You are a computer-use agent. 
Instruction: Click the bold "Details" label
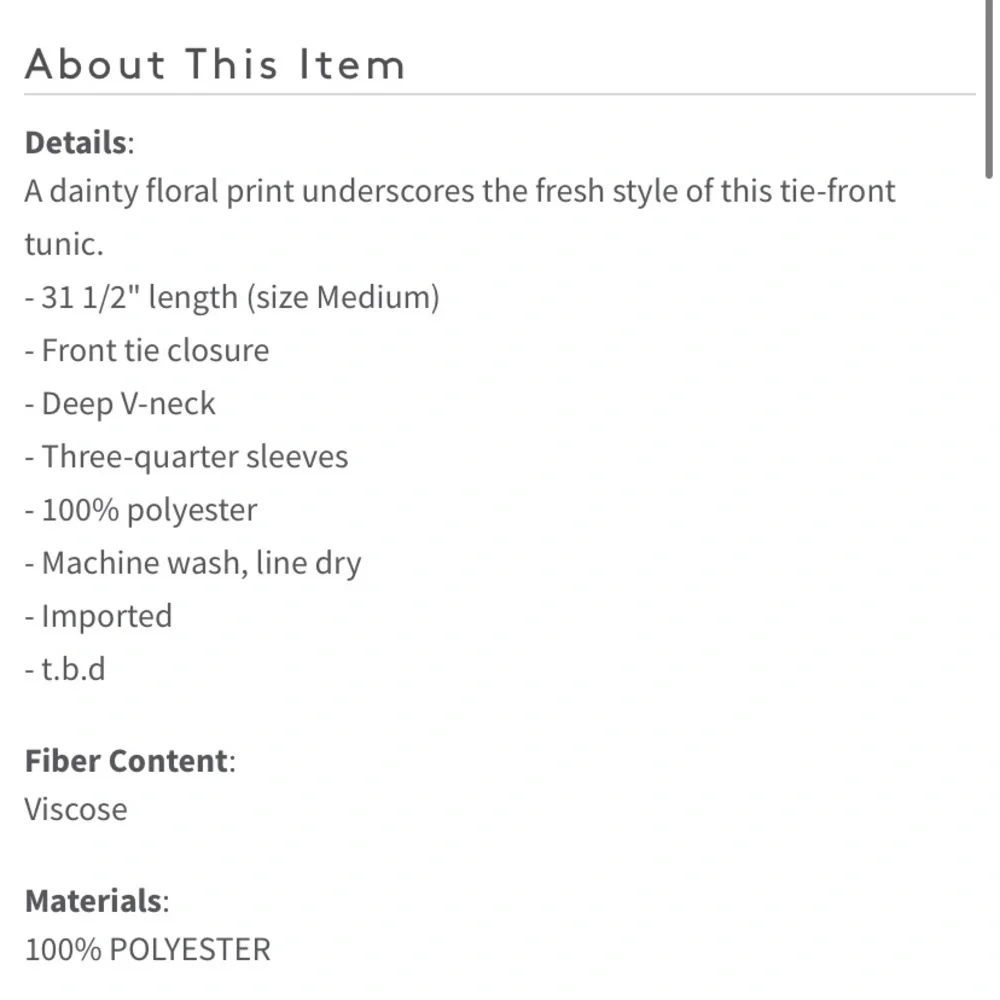(x=74, y=143)
